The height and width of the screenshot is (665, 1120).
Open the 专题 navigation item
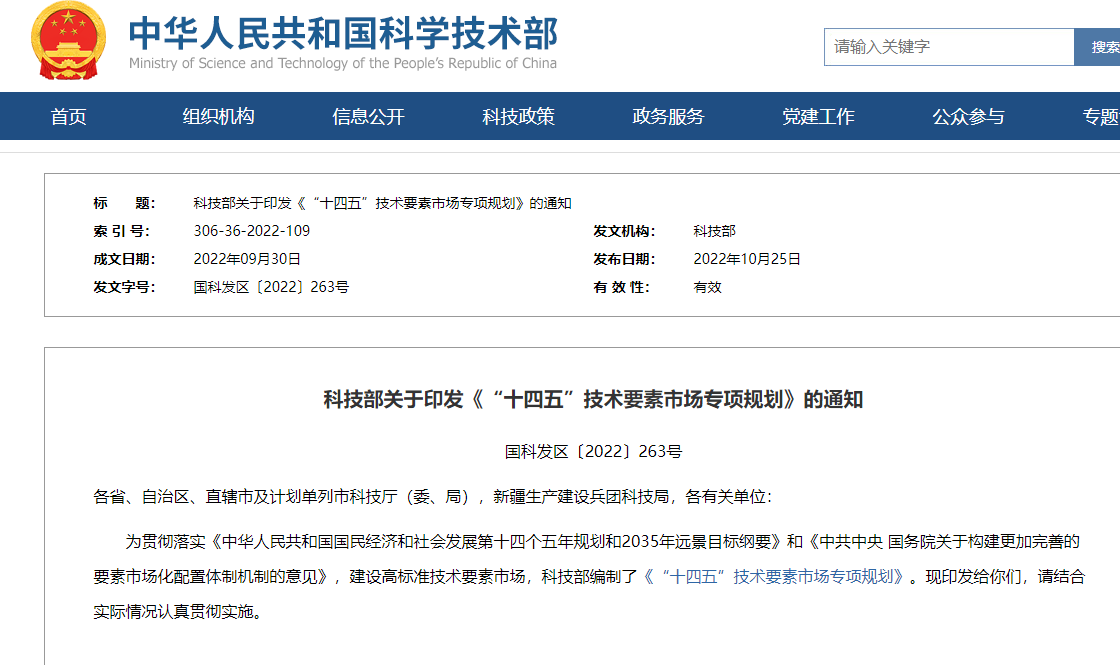point(1100,117)
